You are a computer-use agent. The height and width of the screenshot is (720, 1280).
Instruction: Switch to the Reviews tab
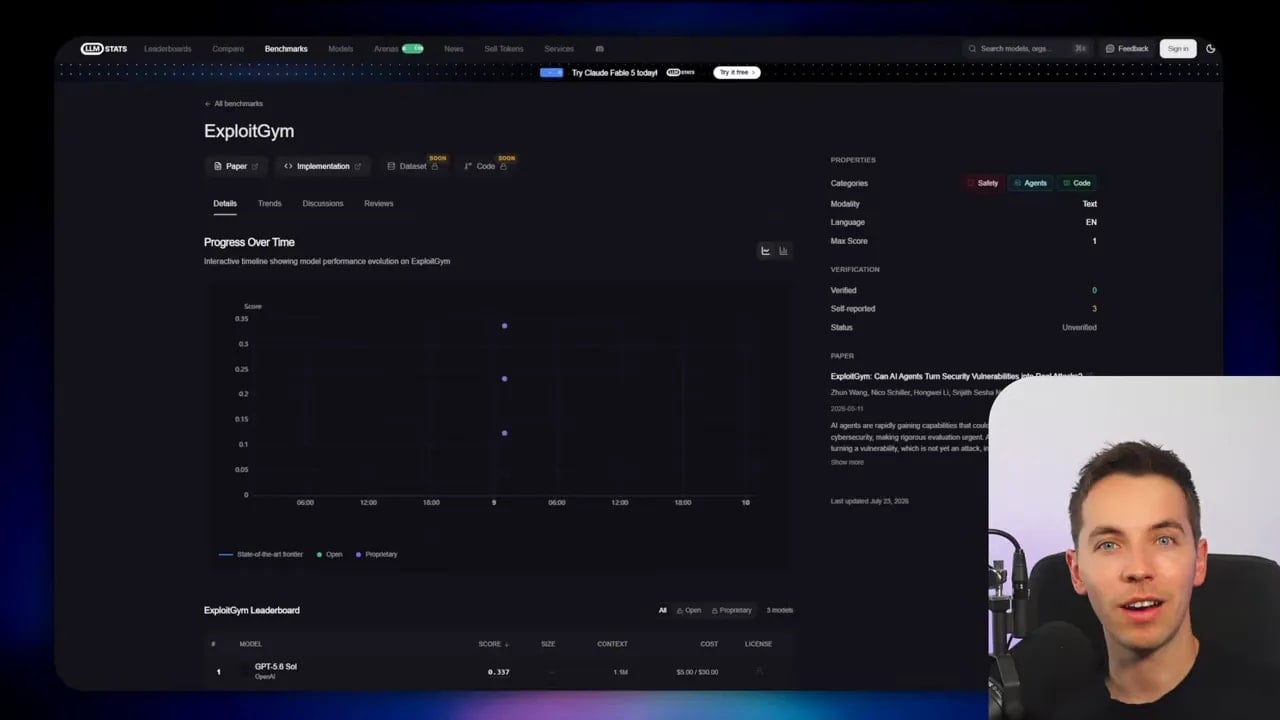(x=379, y=204)
